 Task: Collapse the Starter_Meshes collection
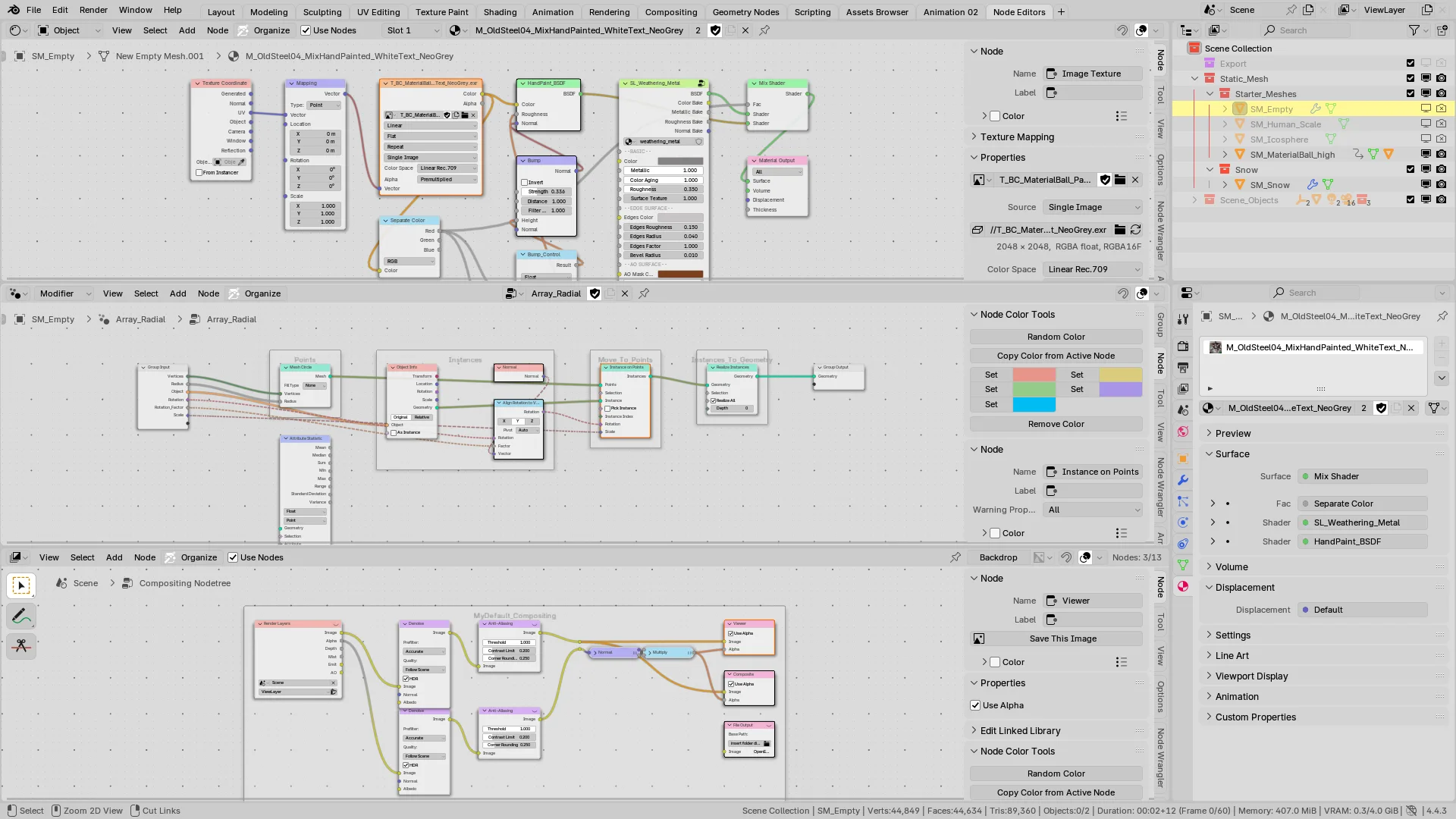(1210, 94)
